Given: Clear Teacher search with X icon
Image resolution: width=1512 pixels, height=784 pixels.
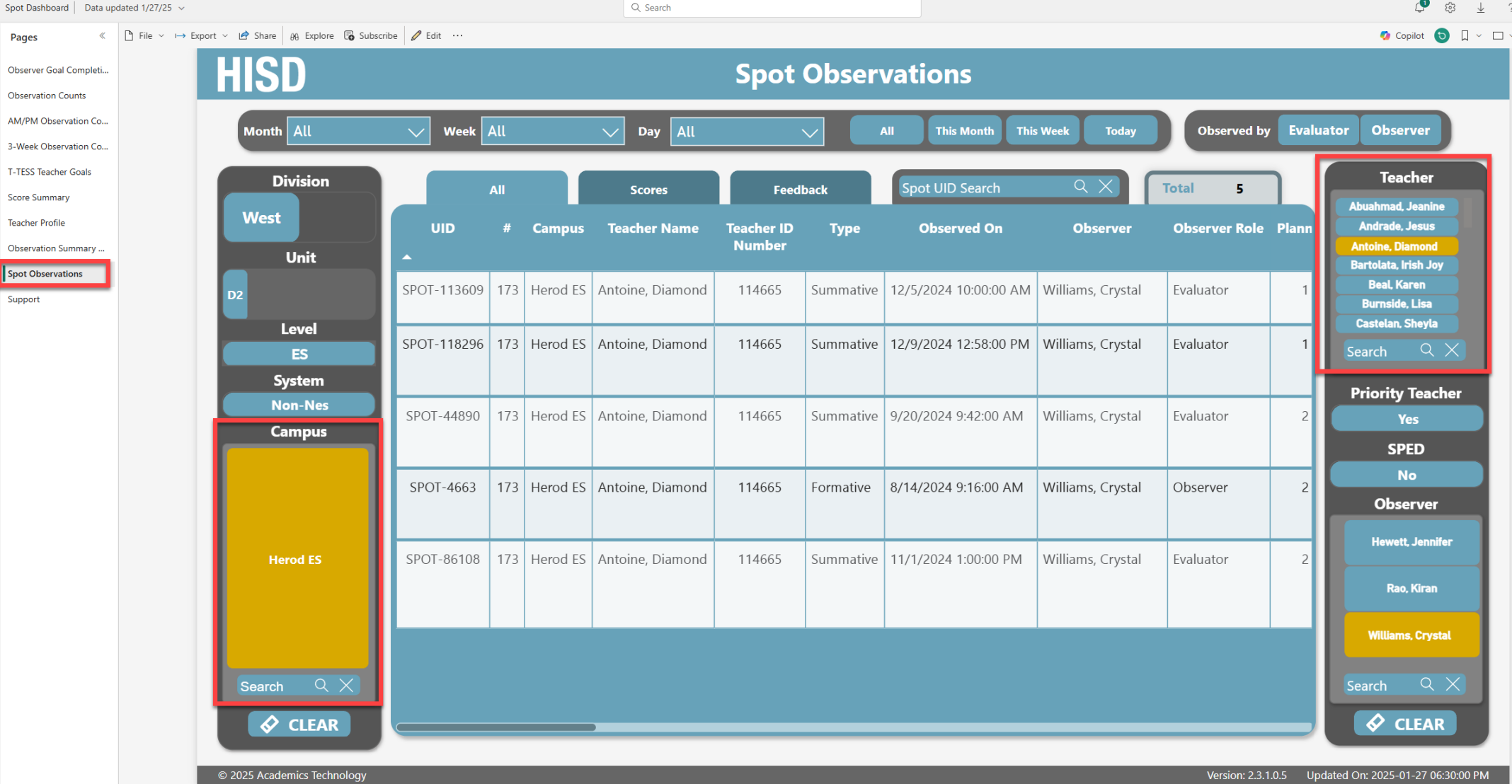Looking at the screenshot, I should click(1452, 350).
